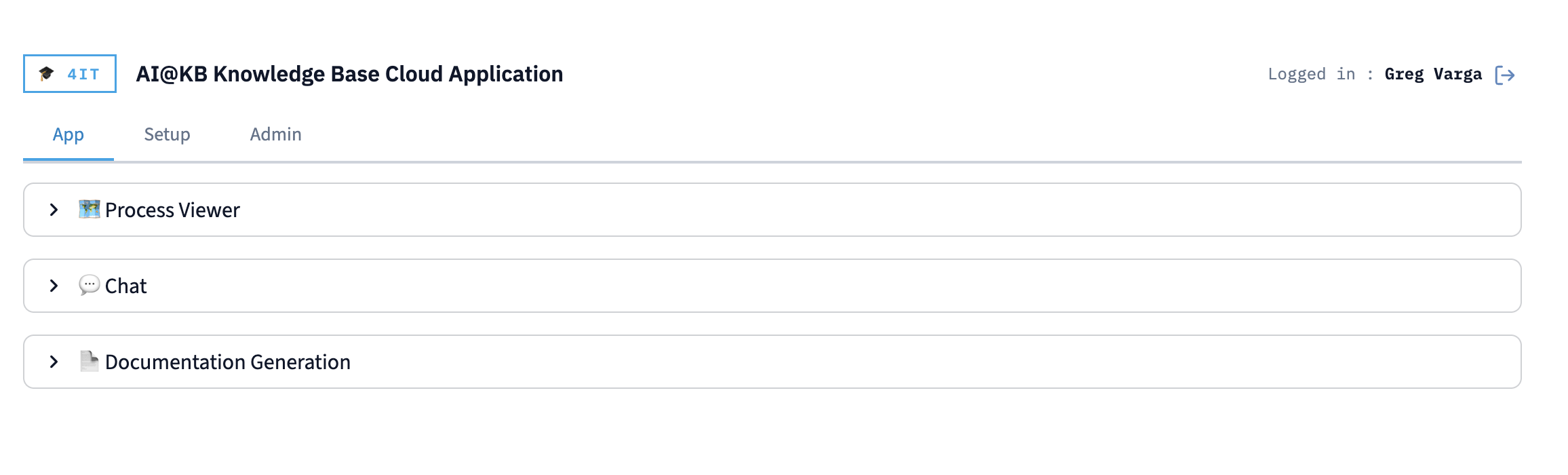The height and width of the screenshot is (475, 1568).
Task: Click the Documentation Generation label
Action: [228, 362]
